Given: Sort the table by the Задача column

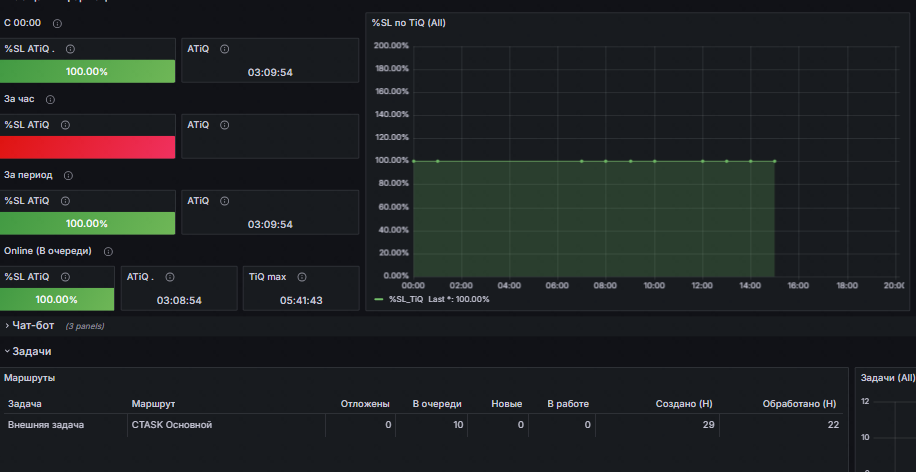Looking at the screenshot, I should (x=25, y=404).
